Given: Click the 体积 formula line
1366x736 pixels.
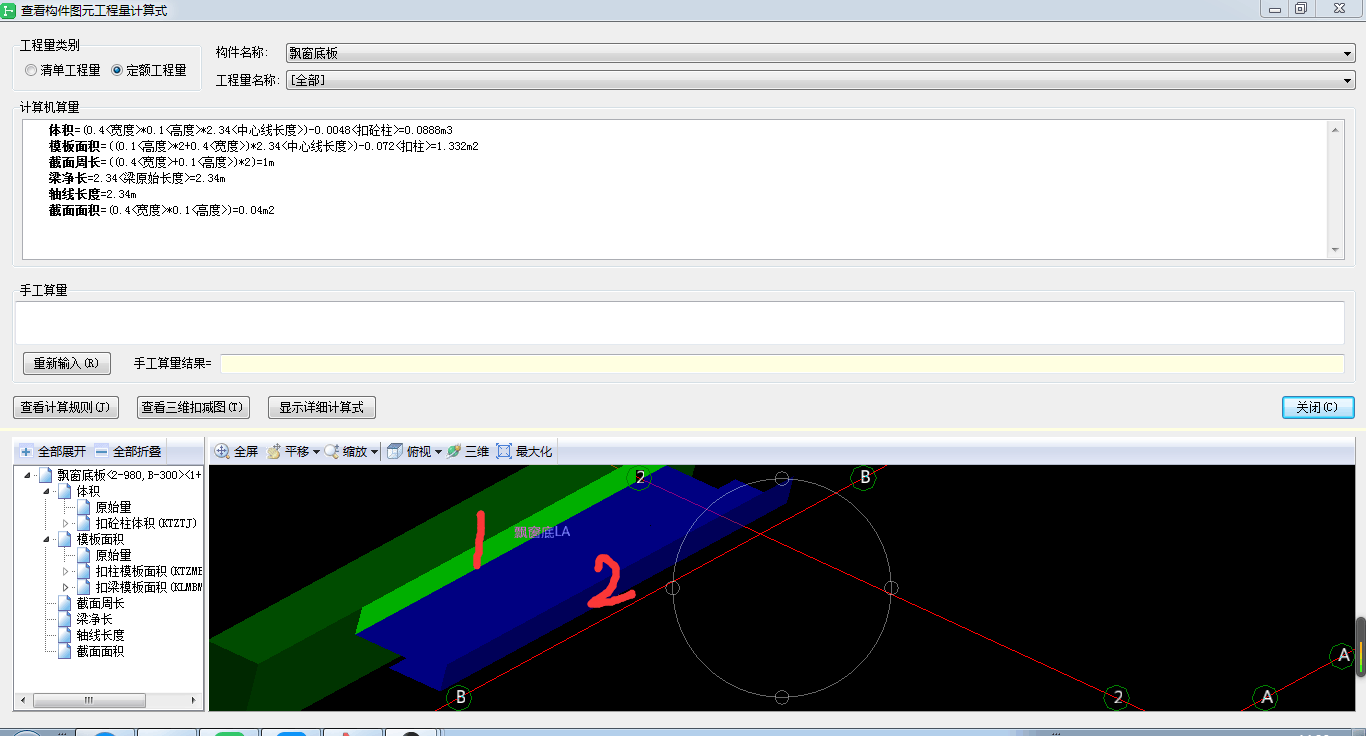Looking at the screenshot, I should (x=250, y=130).
